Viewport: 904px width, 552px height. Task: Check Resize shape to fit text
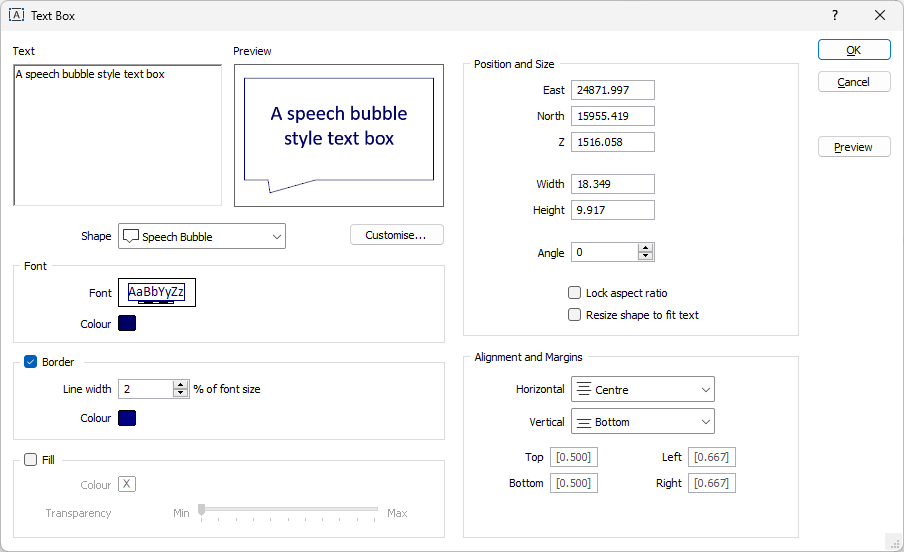574,314
